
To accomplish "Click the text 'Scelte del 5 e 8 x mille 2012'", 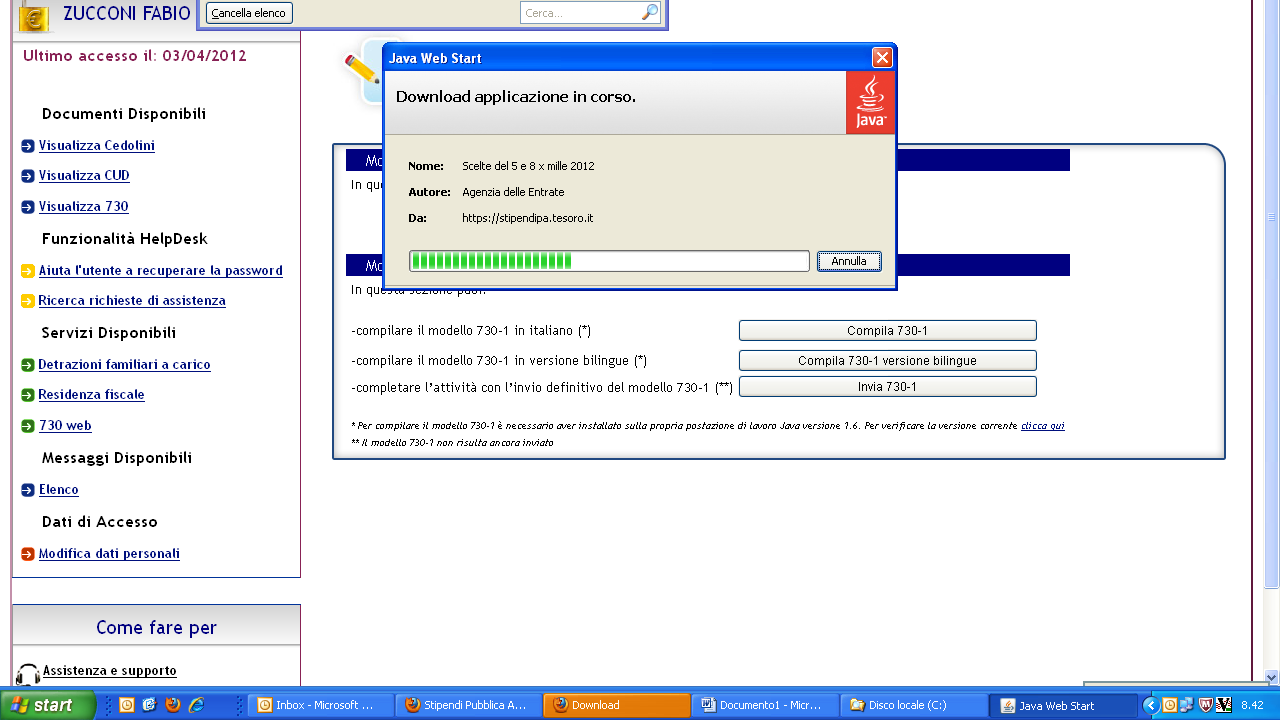I will coord(528,166).
